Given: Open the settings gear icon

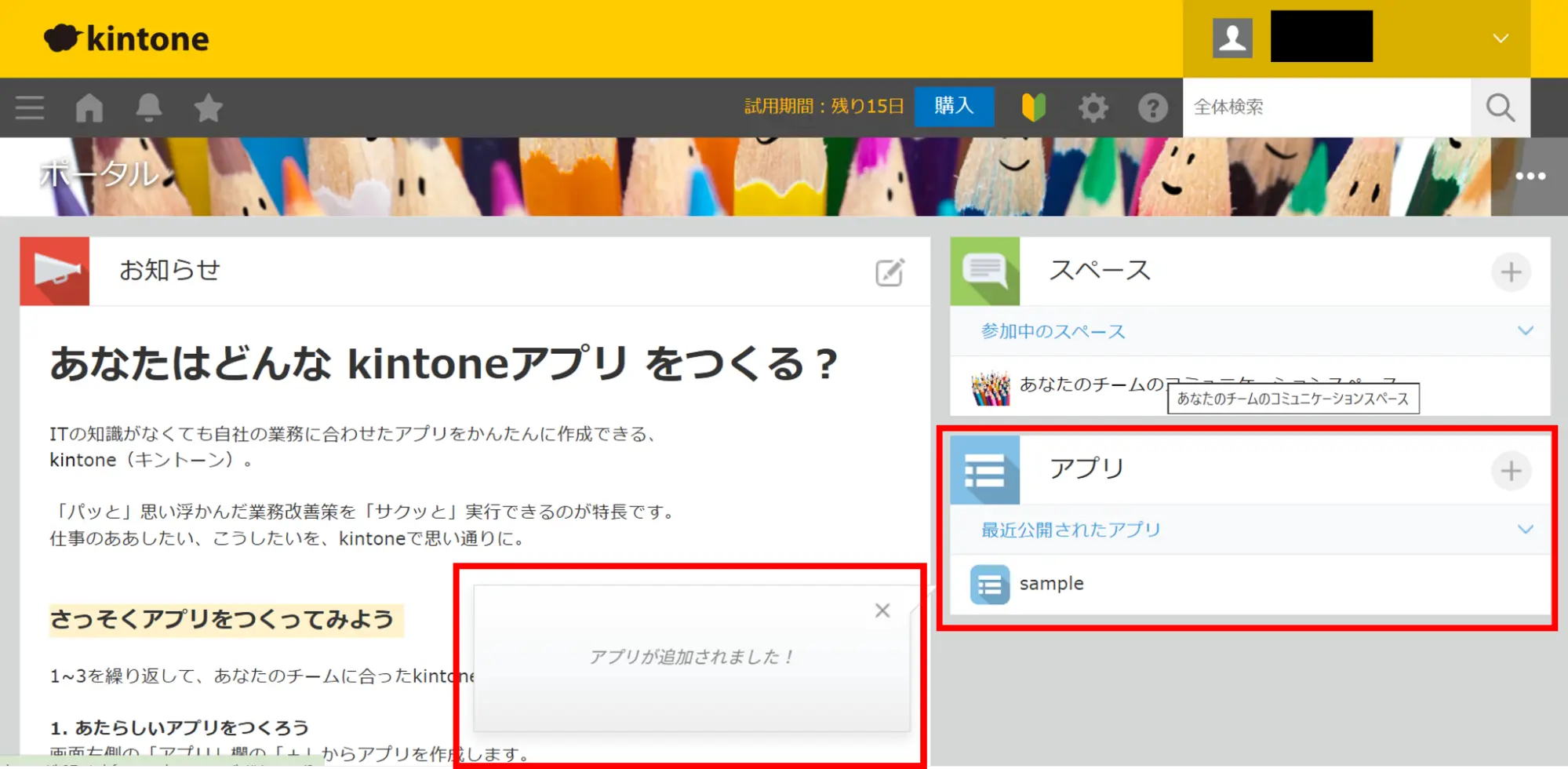Looking at the screenshot, I should click(1093, 108).
